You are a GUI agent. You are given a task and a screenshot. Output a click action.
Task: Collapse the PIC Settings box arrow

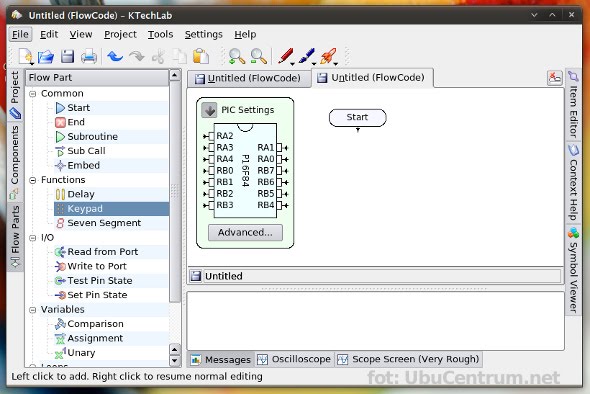tap(209, 110)
